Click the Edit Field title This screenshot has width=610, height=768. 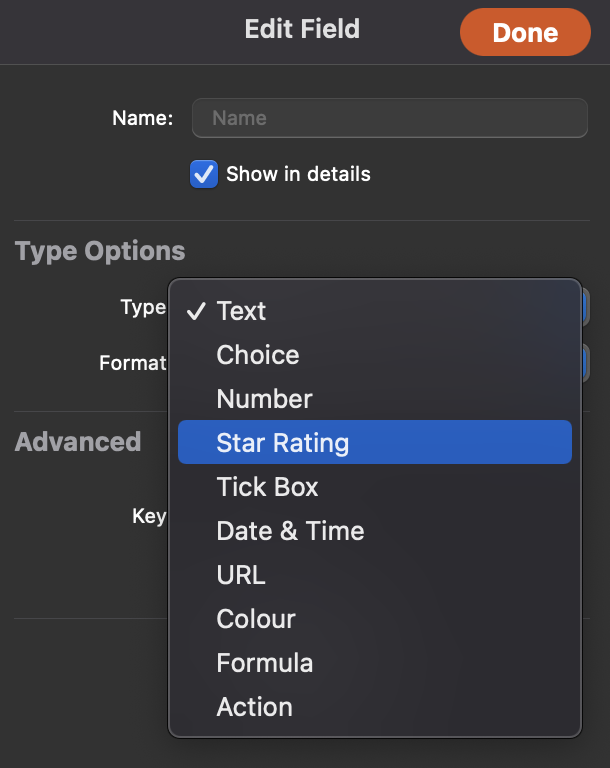click(302, 29)
